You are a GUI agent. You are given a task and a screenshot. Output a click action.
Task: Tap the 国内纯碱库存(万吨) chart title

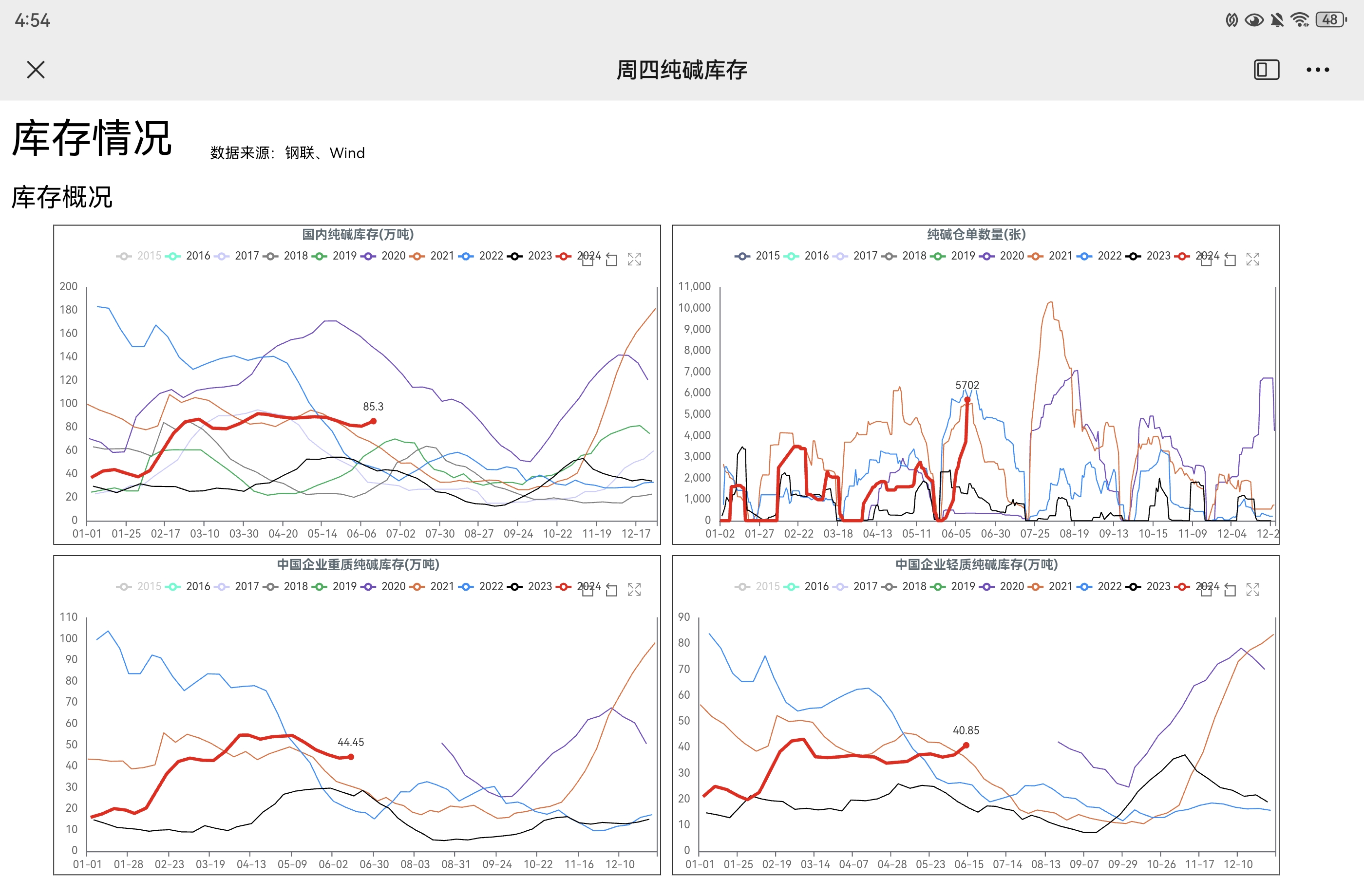pyautogui.click(x=358, y=235)
